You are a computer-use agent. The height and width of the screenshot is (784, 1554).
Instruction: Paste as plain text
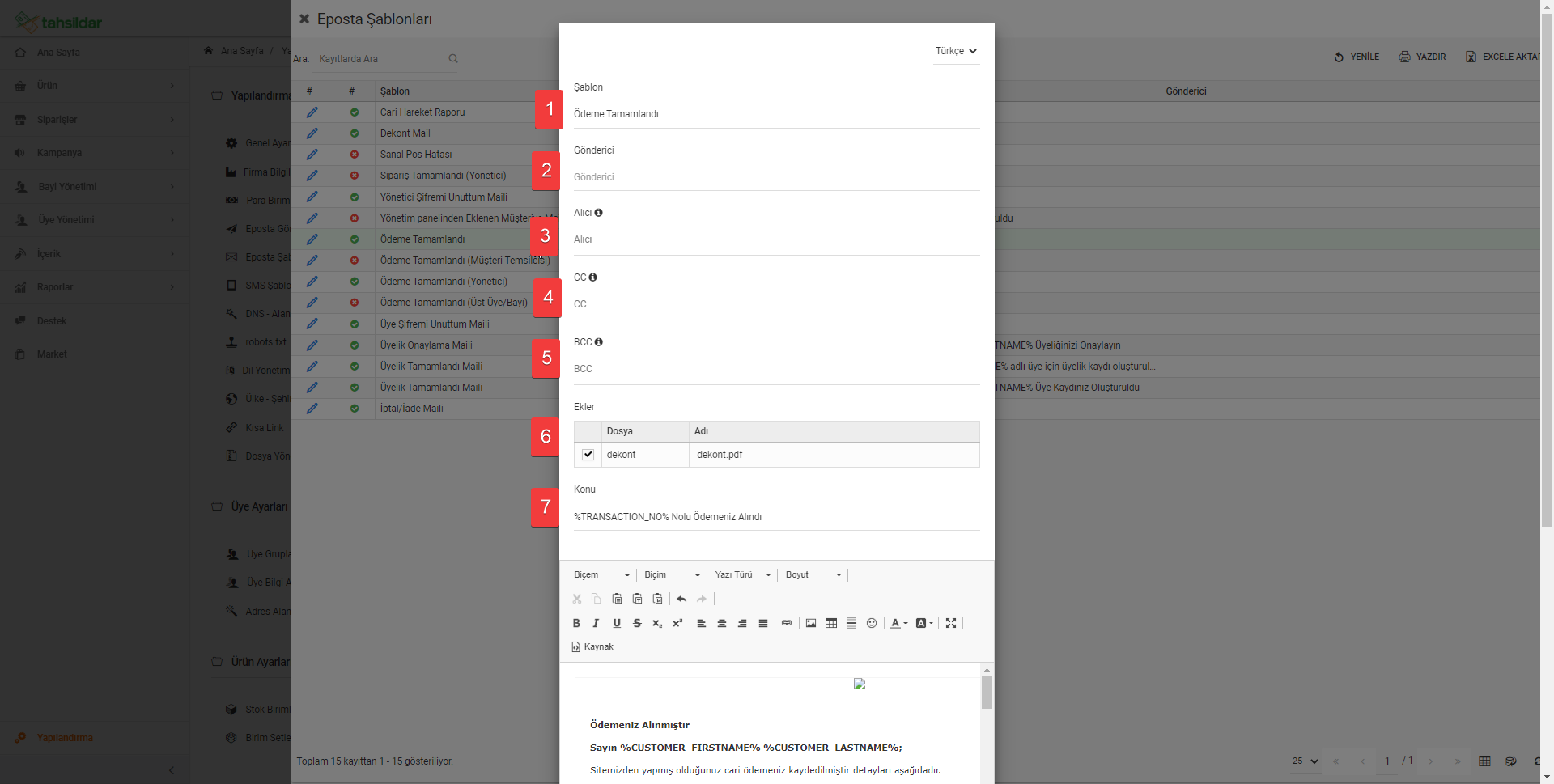(637, 599)
